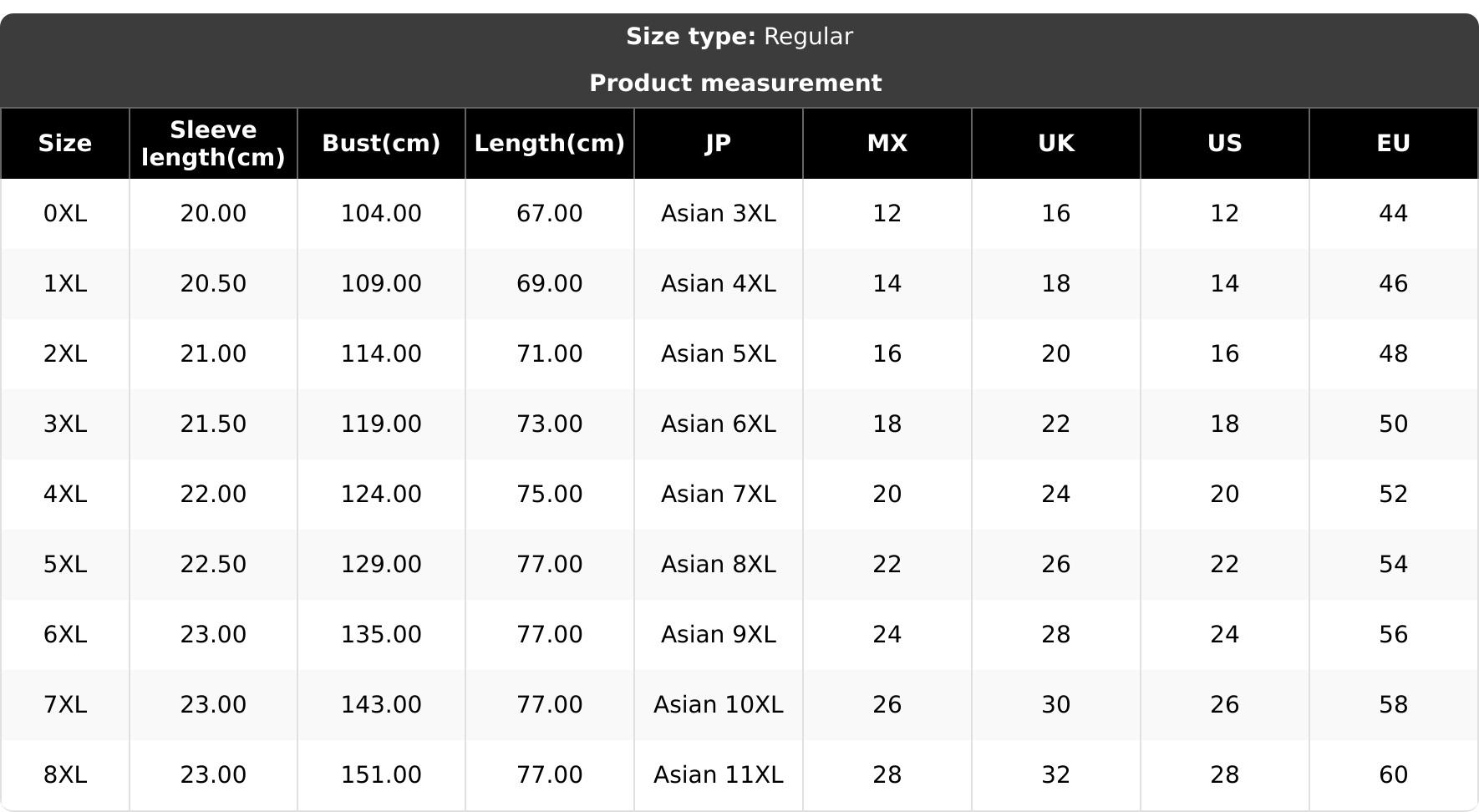Screen dimensions: 1479x812
Task: Select the Length(cm) column header
Action: pos(549,144)
